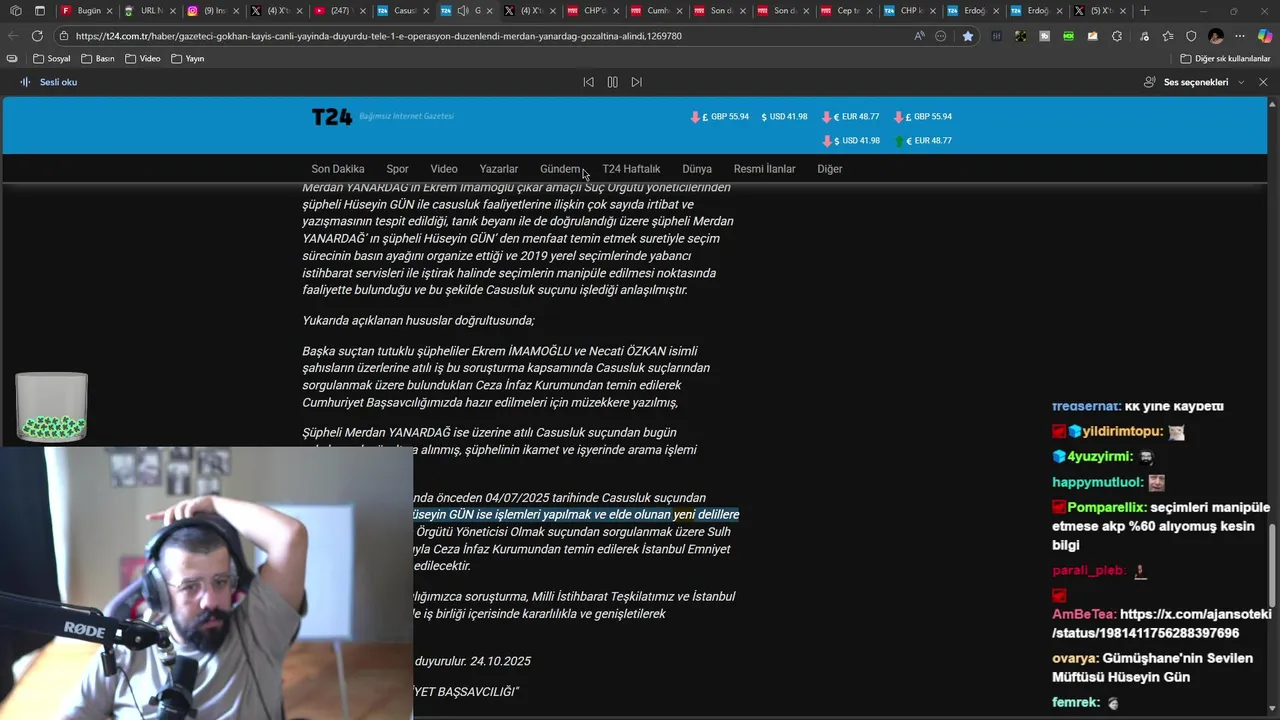Screen dimensions: 1280x720
Task: Click username Pomparellix in chat
Action: point(1106,508)
